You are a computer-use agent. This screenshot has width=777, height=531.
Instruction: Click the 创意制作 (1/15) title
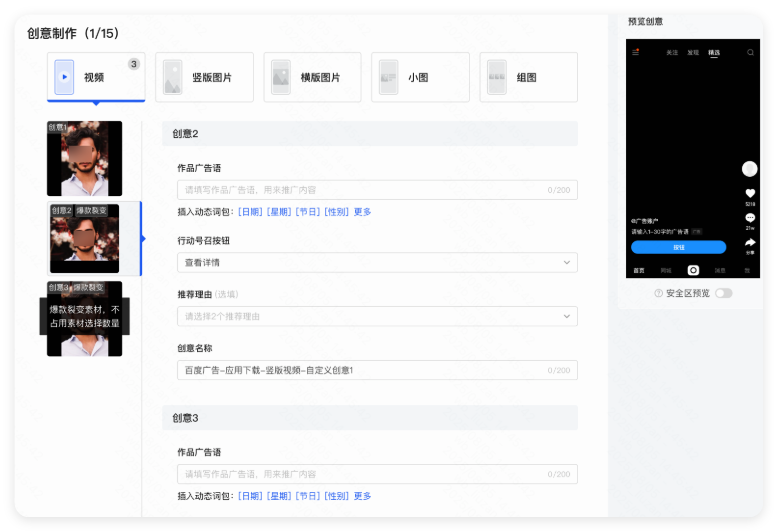click(73, 33)
